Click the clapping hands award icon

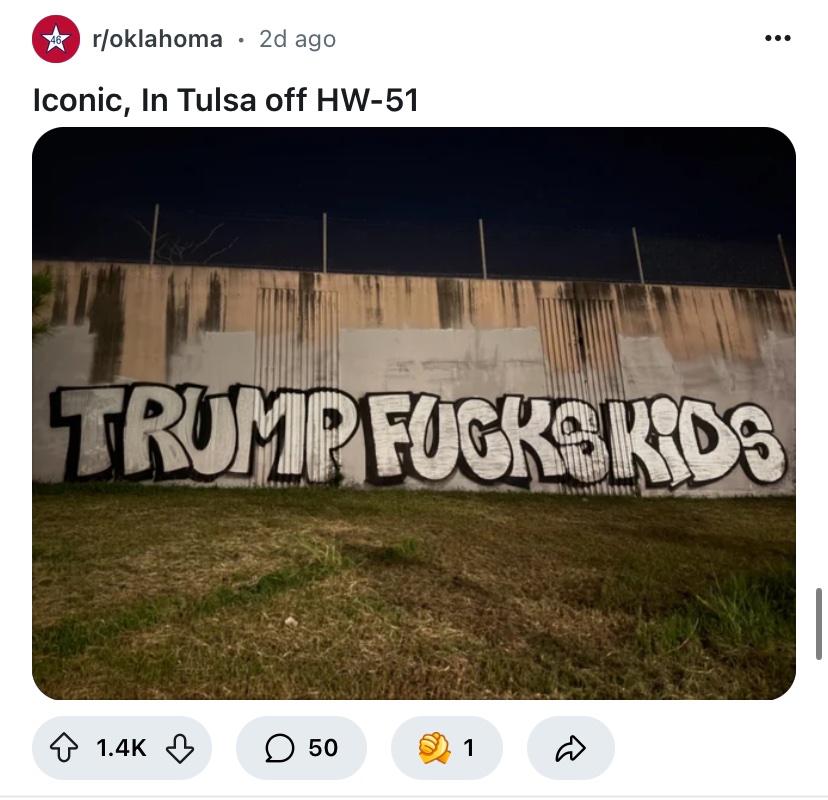coord(434,748)
